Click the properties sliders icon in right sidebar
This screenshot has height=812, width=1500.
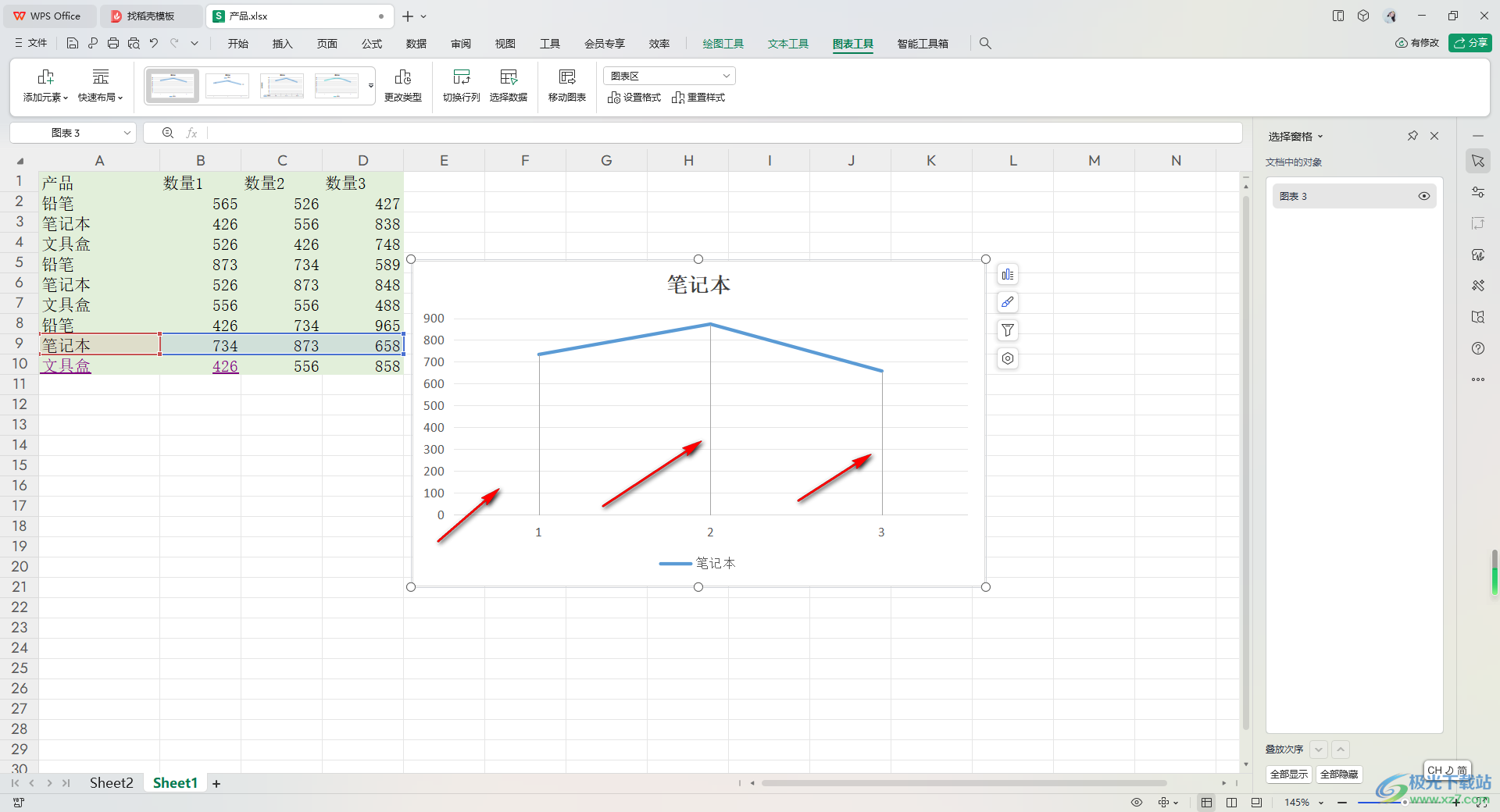(1478, 192)
